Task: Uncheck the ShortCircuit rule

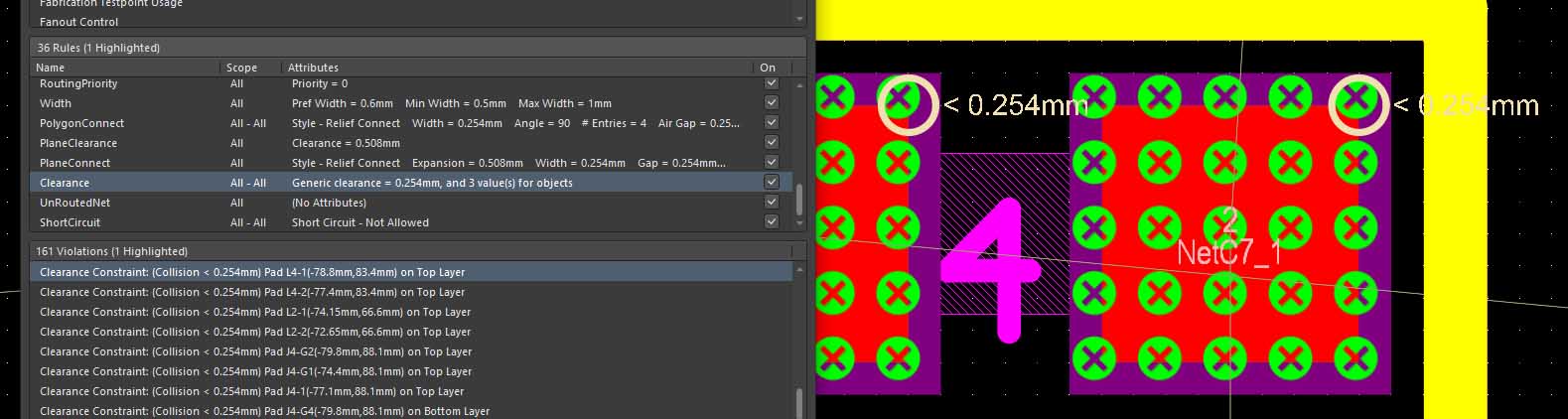Action: click(x=772, y=222)
